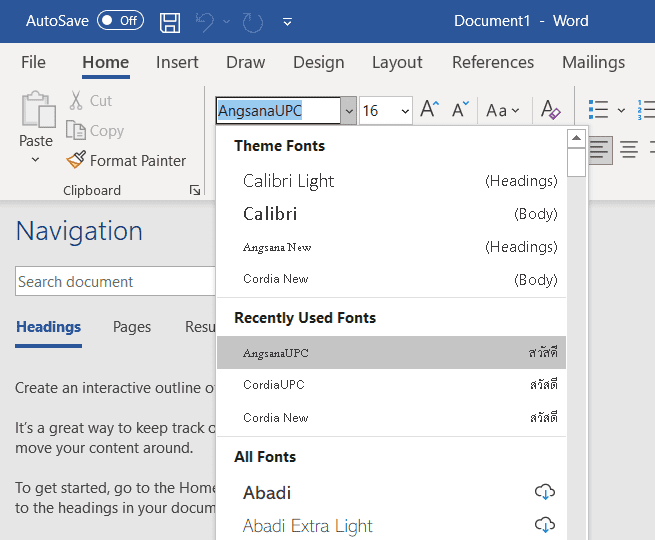The height and width of the screenshot is (540, 655).
Task: Select the Abadi Extra Light font
Action: 391,525
